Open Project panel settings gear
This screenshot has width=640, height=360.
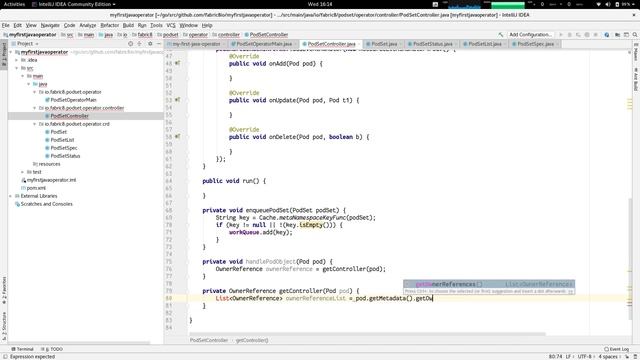[150, 44]
